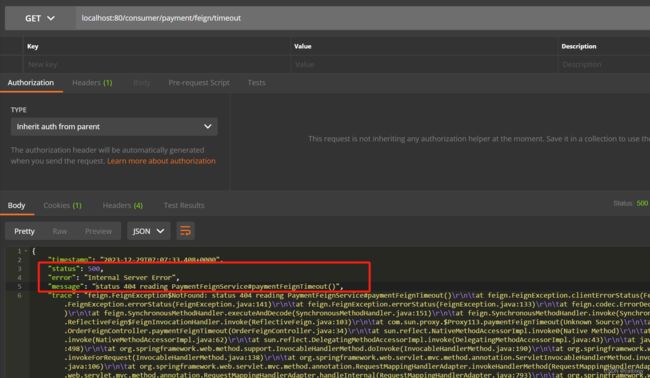Image resolution: width=650 pixels, height=378 pixels.
Task: Open the response Headers (4) tab
Action: pyautogui.click(x=123, y=205)
